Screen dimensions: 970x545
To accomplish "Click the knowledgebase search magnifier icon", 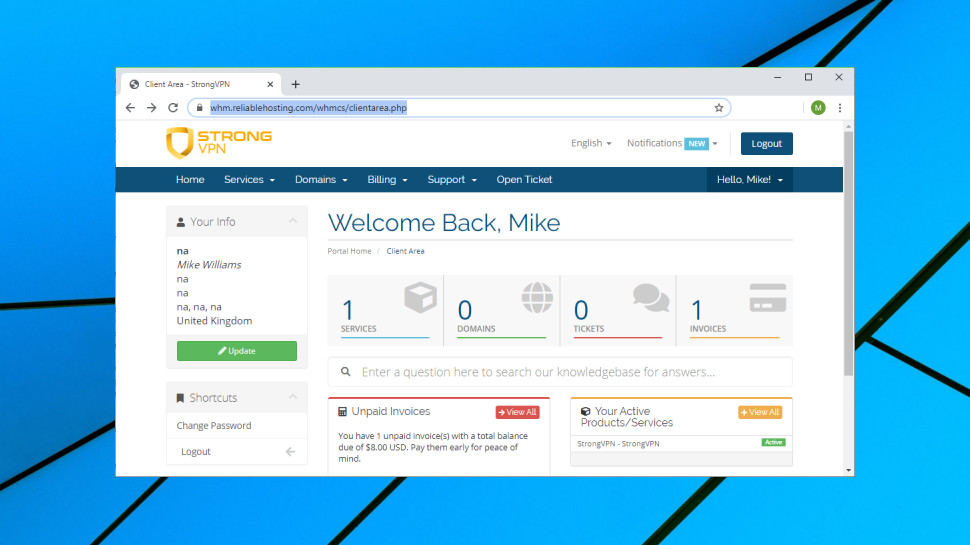I will (x=345, y=372).
